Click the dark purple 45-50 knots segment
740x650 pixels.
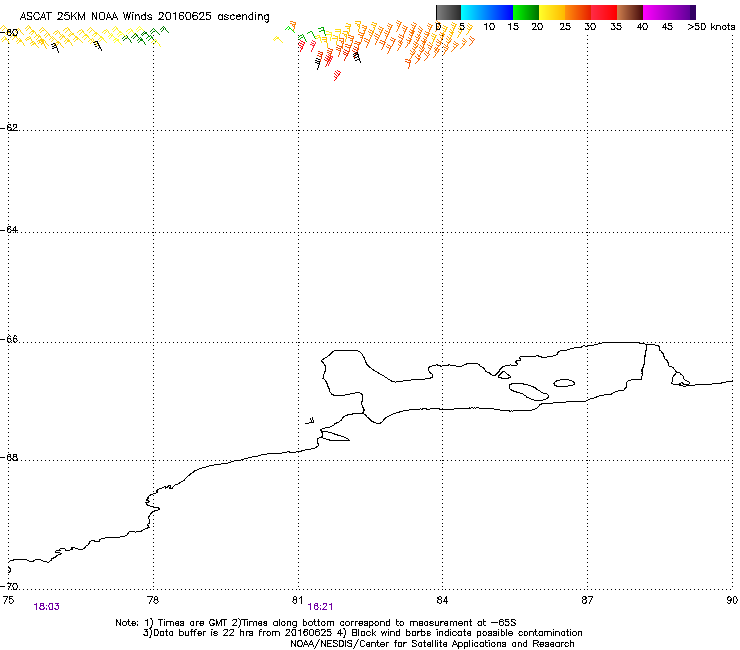coord(682,12)
